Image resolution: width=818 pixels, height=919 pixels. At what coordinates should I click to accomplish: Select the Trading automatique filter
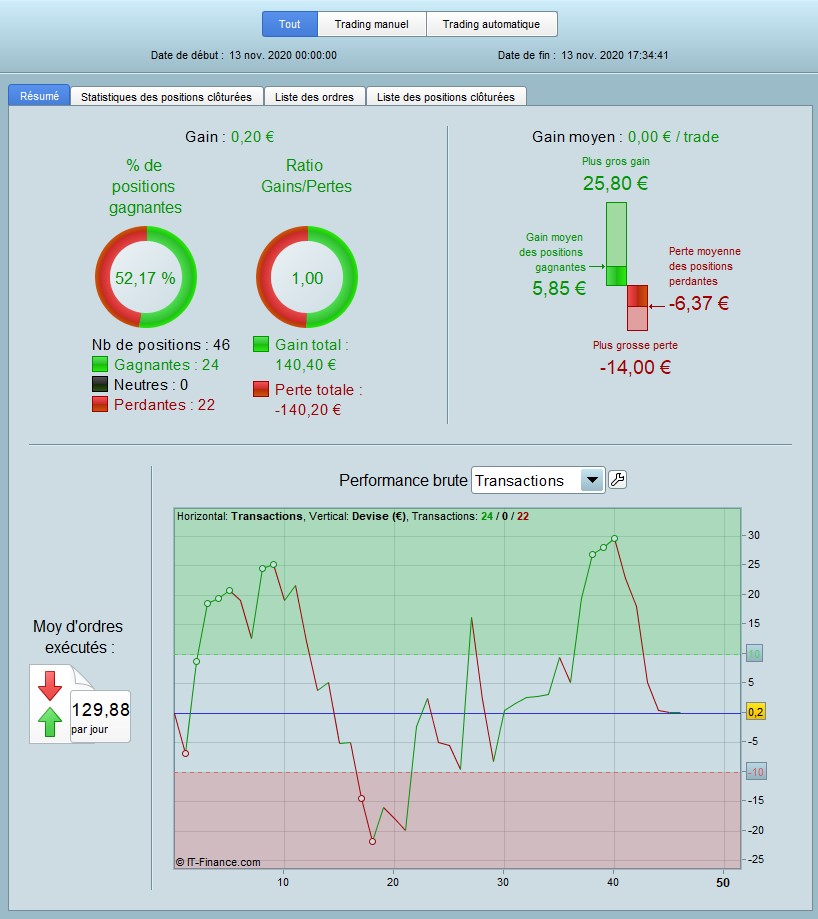pos(491,24)
